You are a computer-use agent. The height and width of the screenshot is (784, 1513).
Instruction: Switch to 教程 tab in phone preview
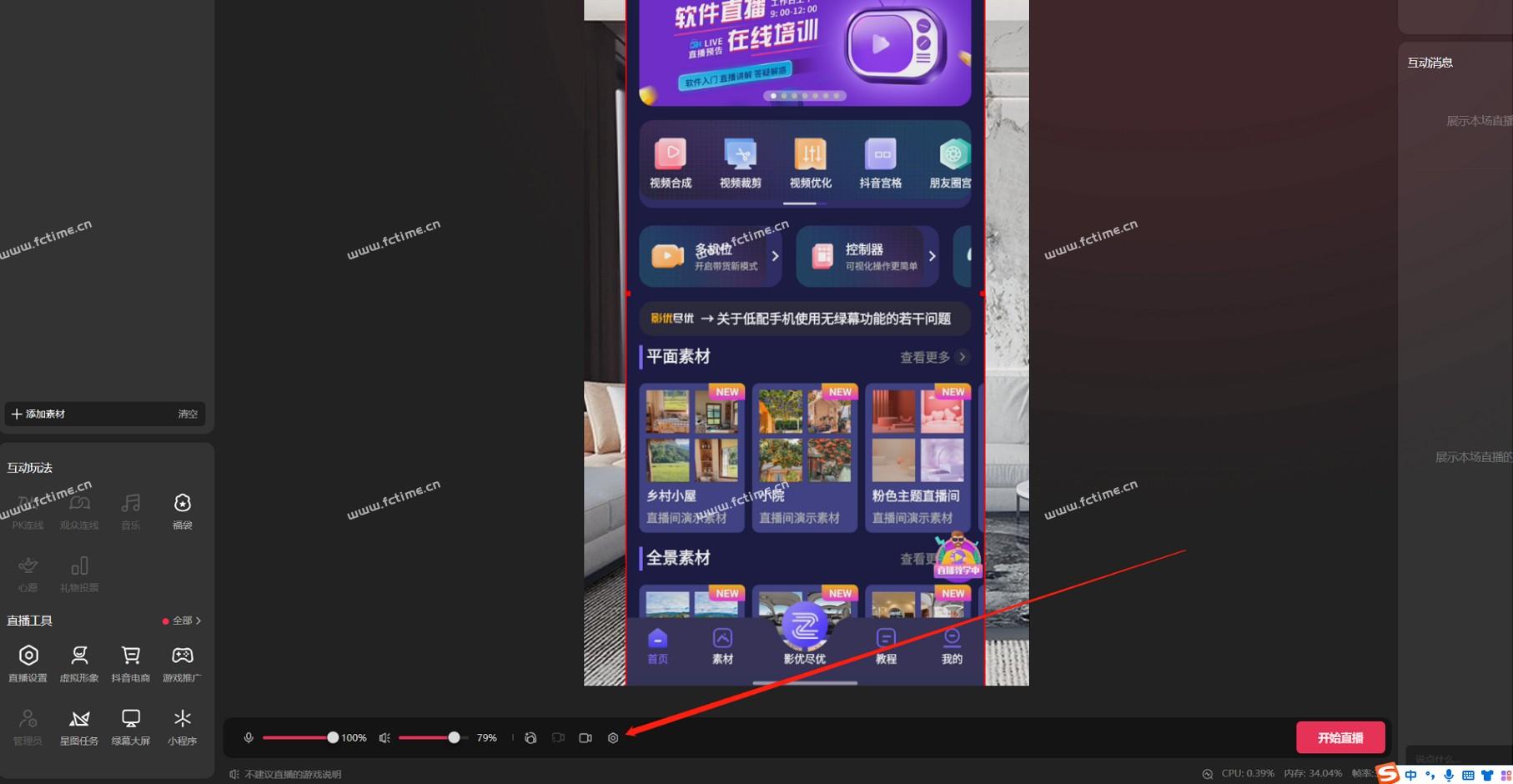click(886, 646)
